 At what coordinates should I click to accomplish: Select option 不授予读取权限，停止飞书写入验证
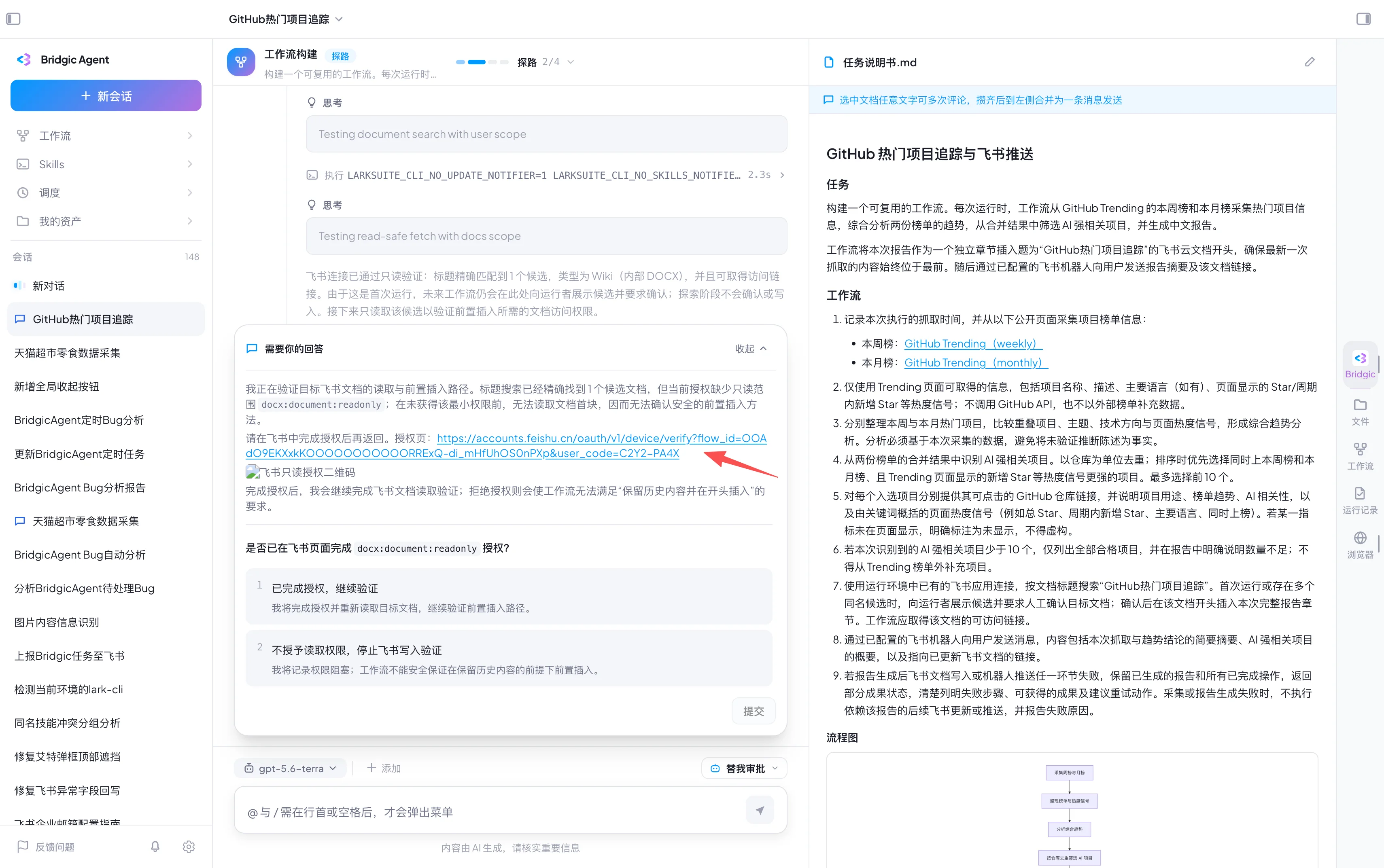(508, 658)
